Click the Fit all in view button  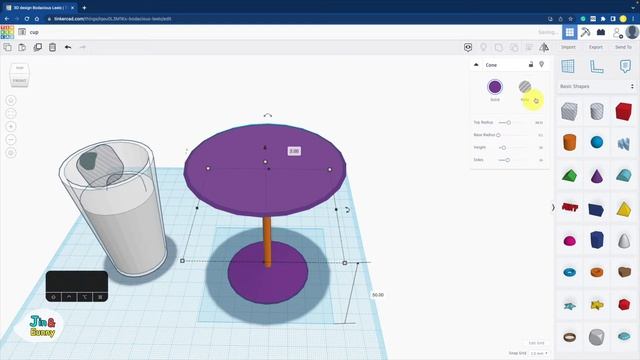11,113
